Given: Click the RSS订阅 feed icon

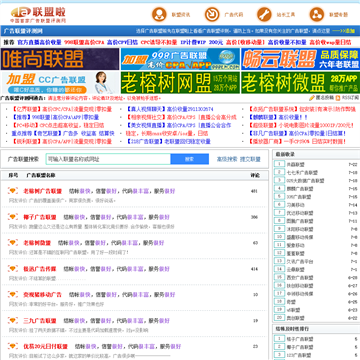Looking at the screenshot, I should click(338, 98).
